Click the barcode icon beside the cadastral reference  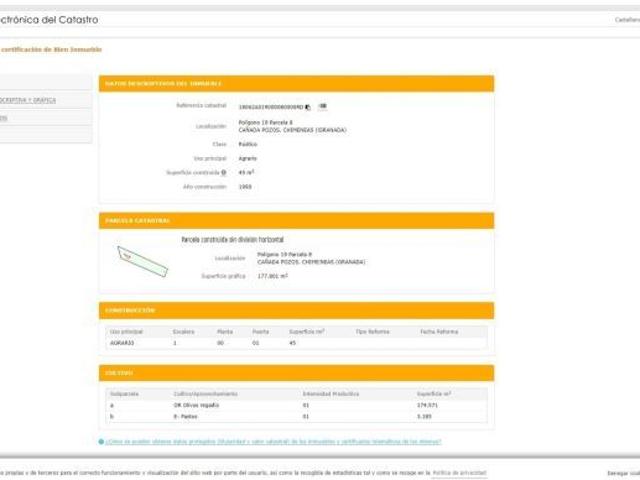coord(323,106)
